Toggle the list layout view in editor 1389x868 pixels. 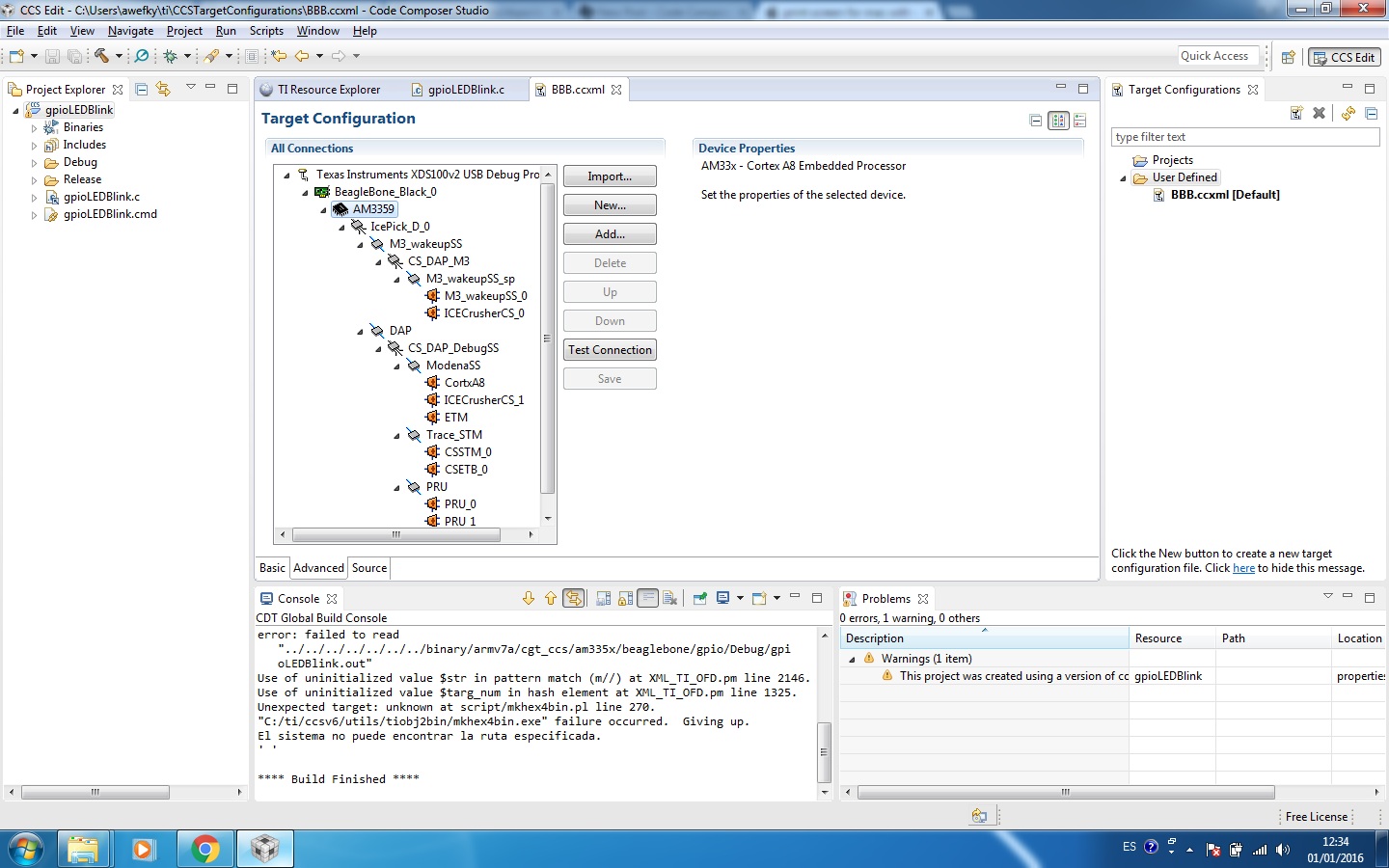(1080, 121)
